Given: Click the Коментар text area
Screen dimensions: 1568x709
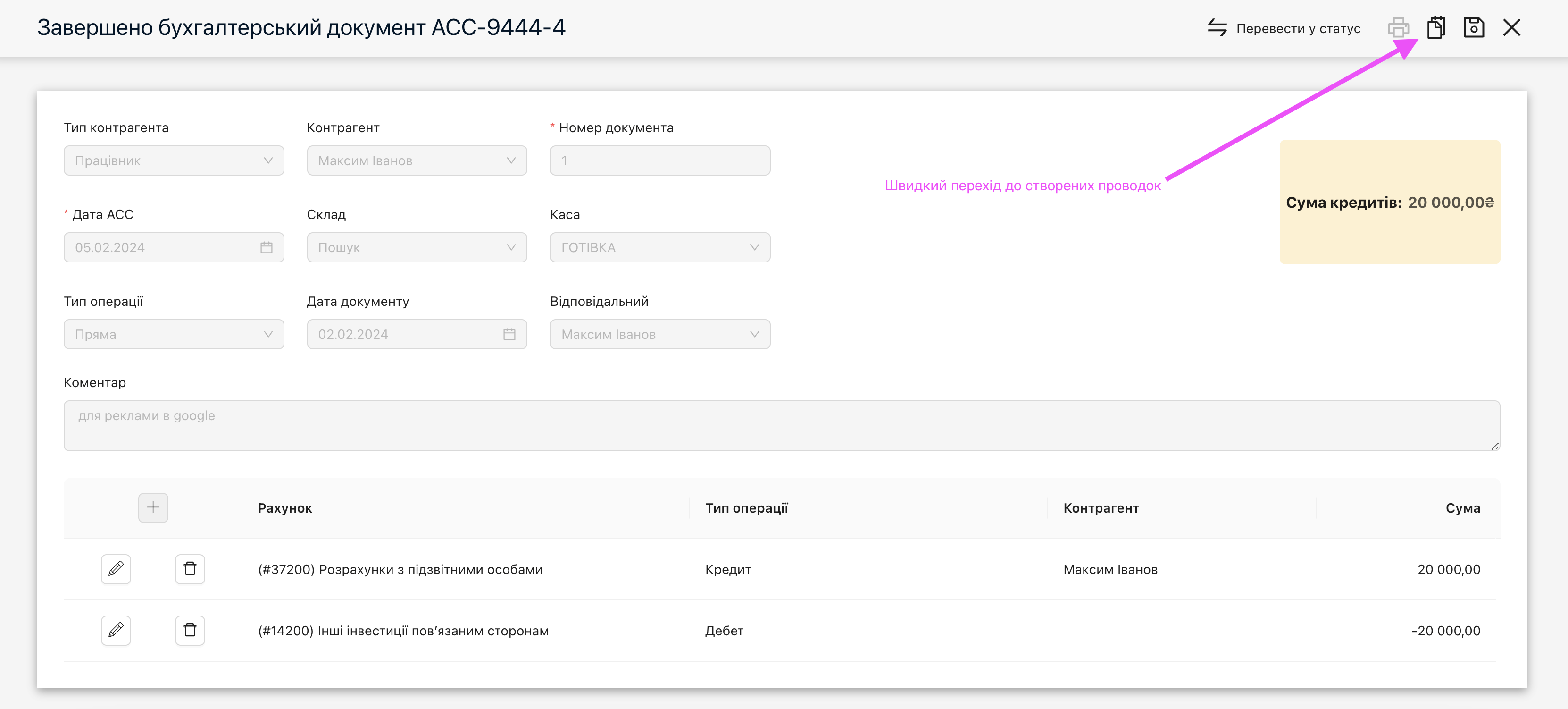Looking at the screenshot, I should pyautogui.click(x=782, y=425).
